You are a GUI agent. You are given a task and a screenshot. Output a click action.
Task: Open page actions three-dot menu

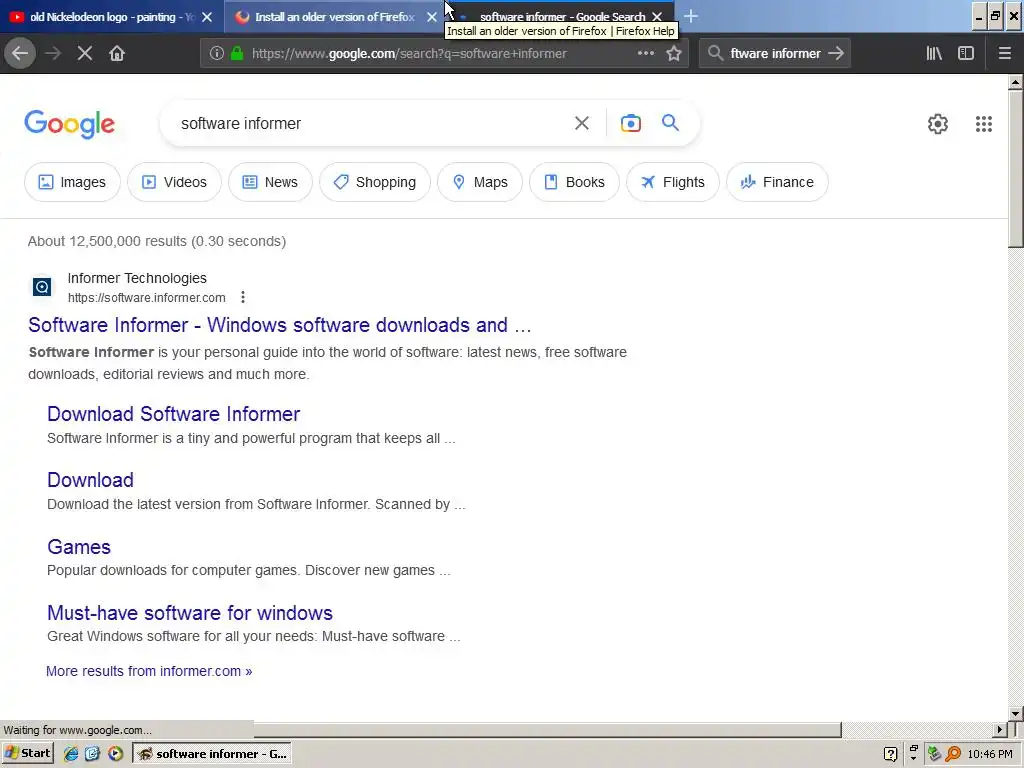[646, 54]
